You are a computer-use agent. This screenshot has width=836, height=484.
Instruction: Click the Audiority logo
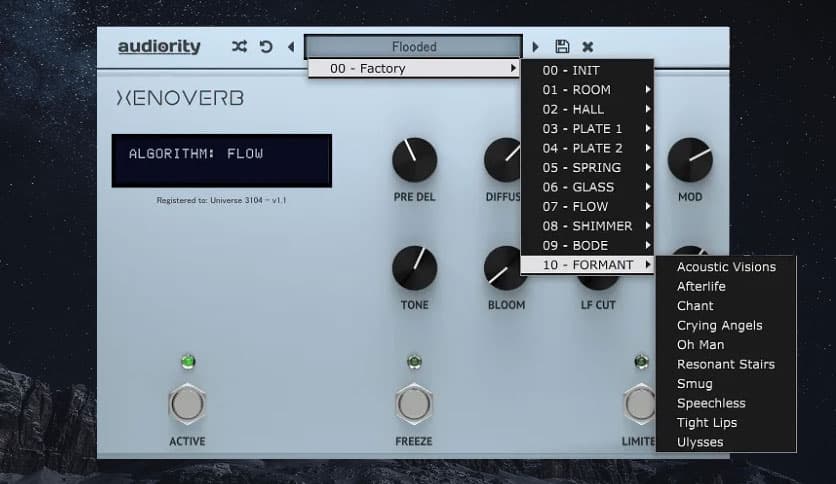pos(159,47)
